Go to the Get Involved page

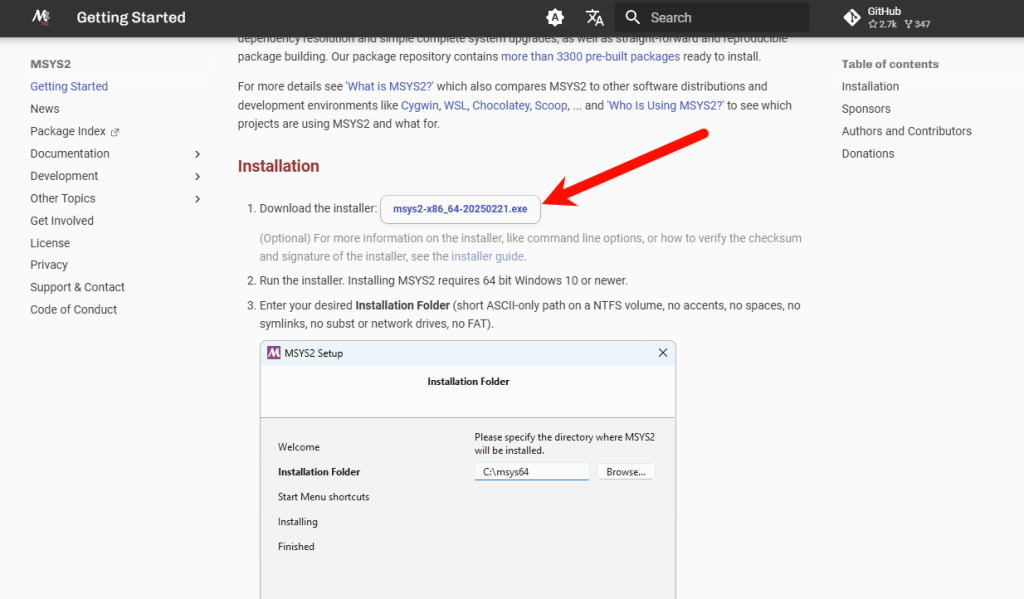pos(62,221)
